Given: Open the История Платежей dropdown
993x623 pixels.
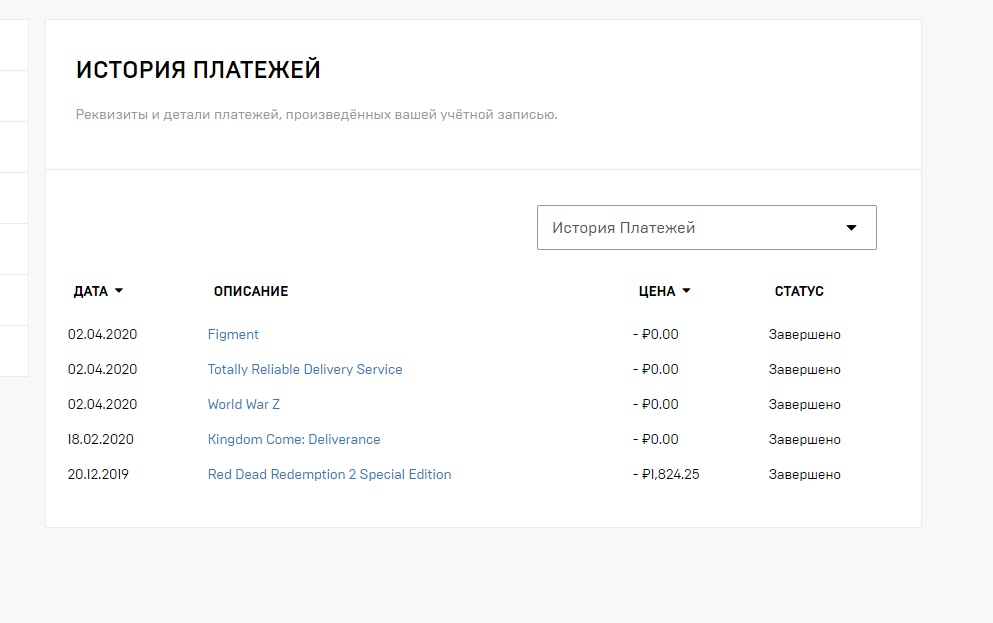Looking at the screenshot, I should (x=706, y=228).
